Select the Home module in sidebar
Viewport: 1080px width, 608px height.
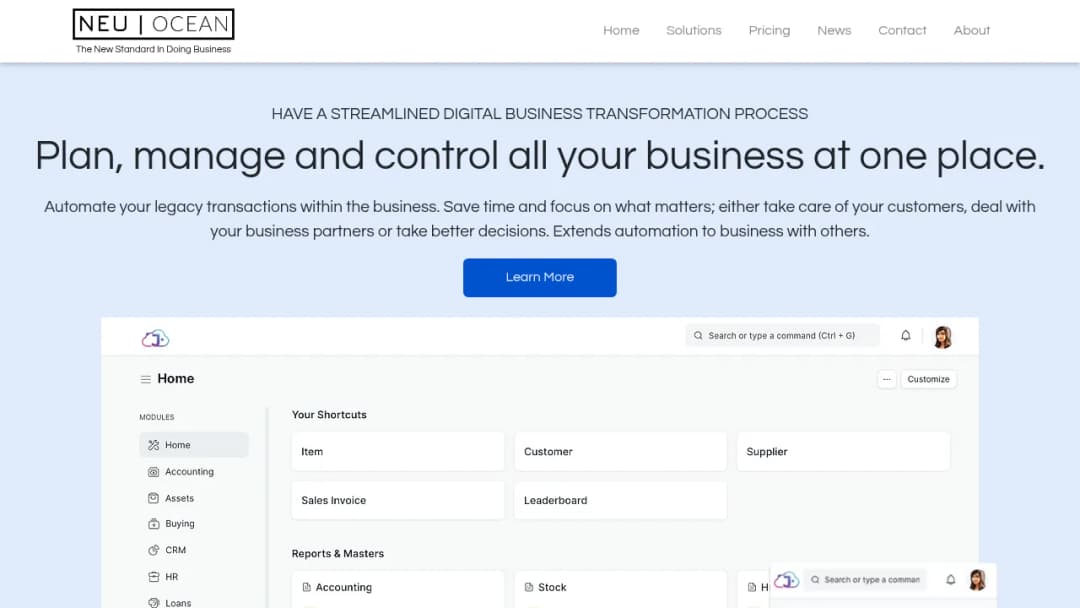click(x=194, y=445)
